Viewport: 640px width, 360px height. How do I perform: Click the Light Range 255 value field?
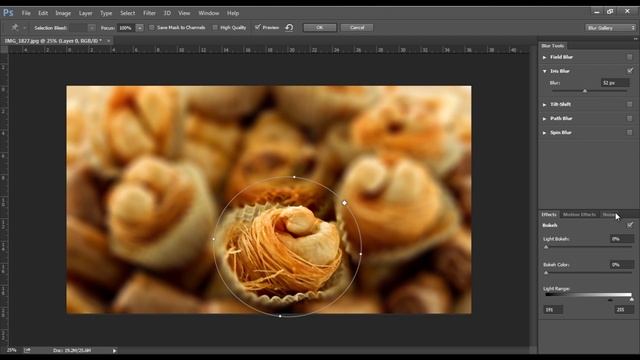624,310
